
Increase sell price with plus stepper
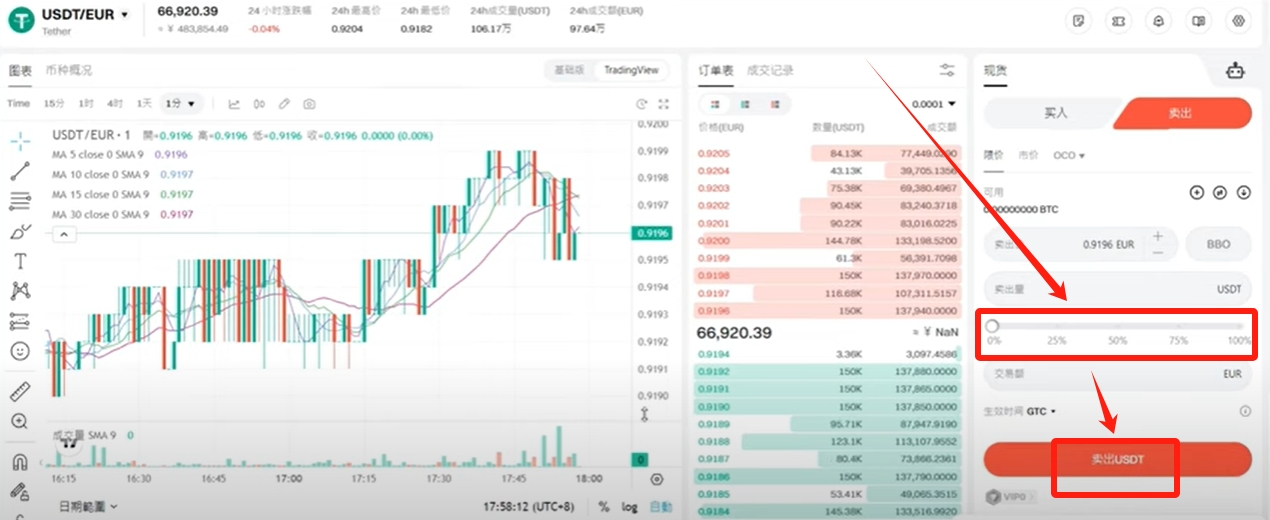1158,236
